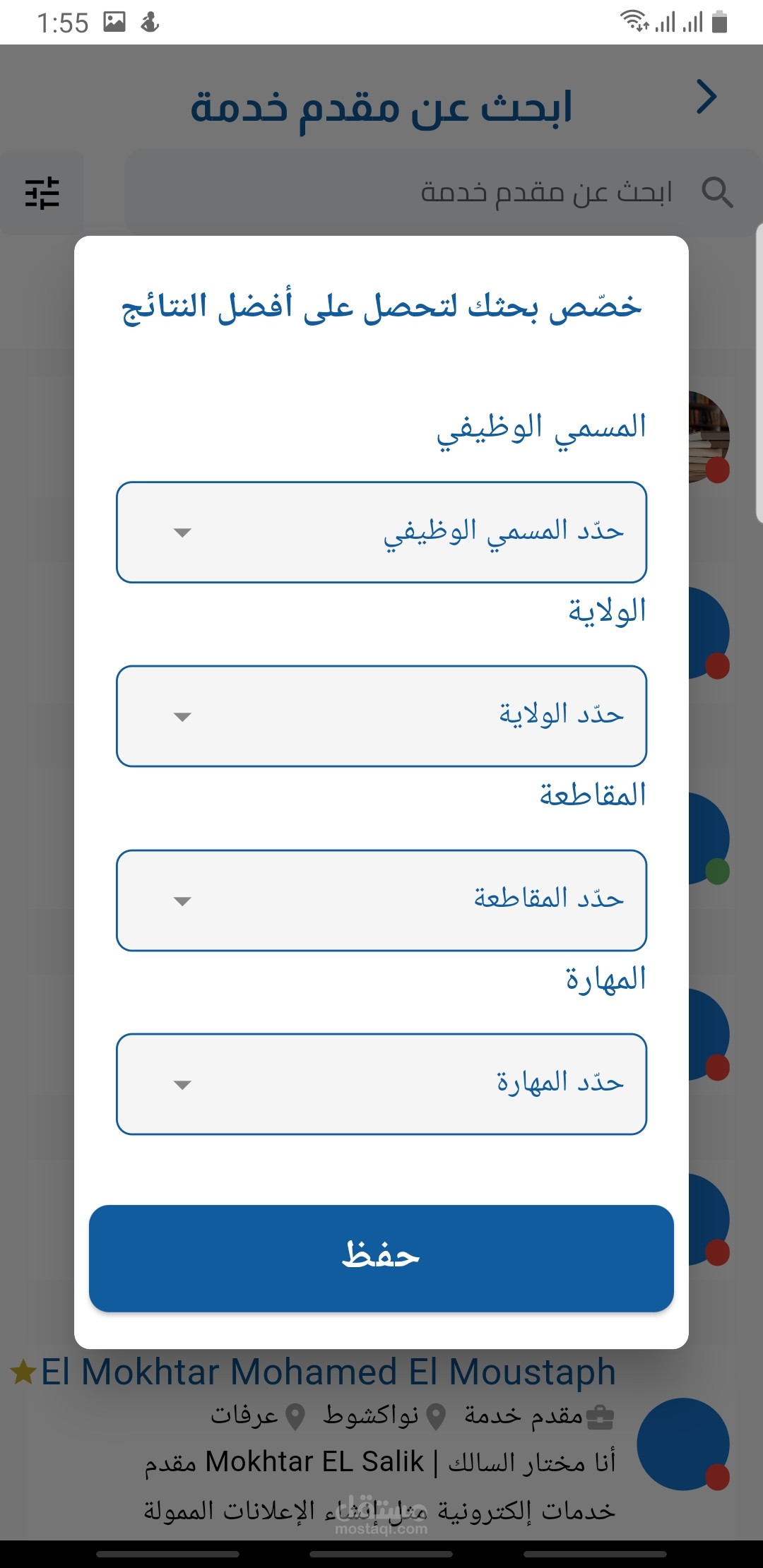Open the حدّد المقاطعة dropdown
Screen dimensions: 763x1568
point(381,901)
